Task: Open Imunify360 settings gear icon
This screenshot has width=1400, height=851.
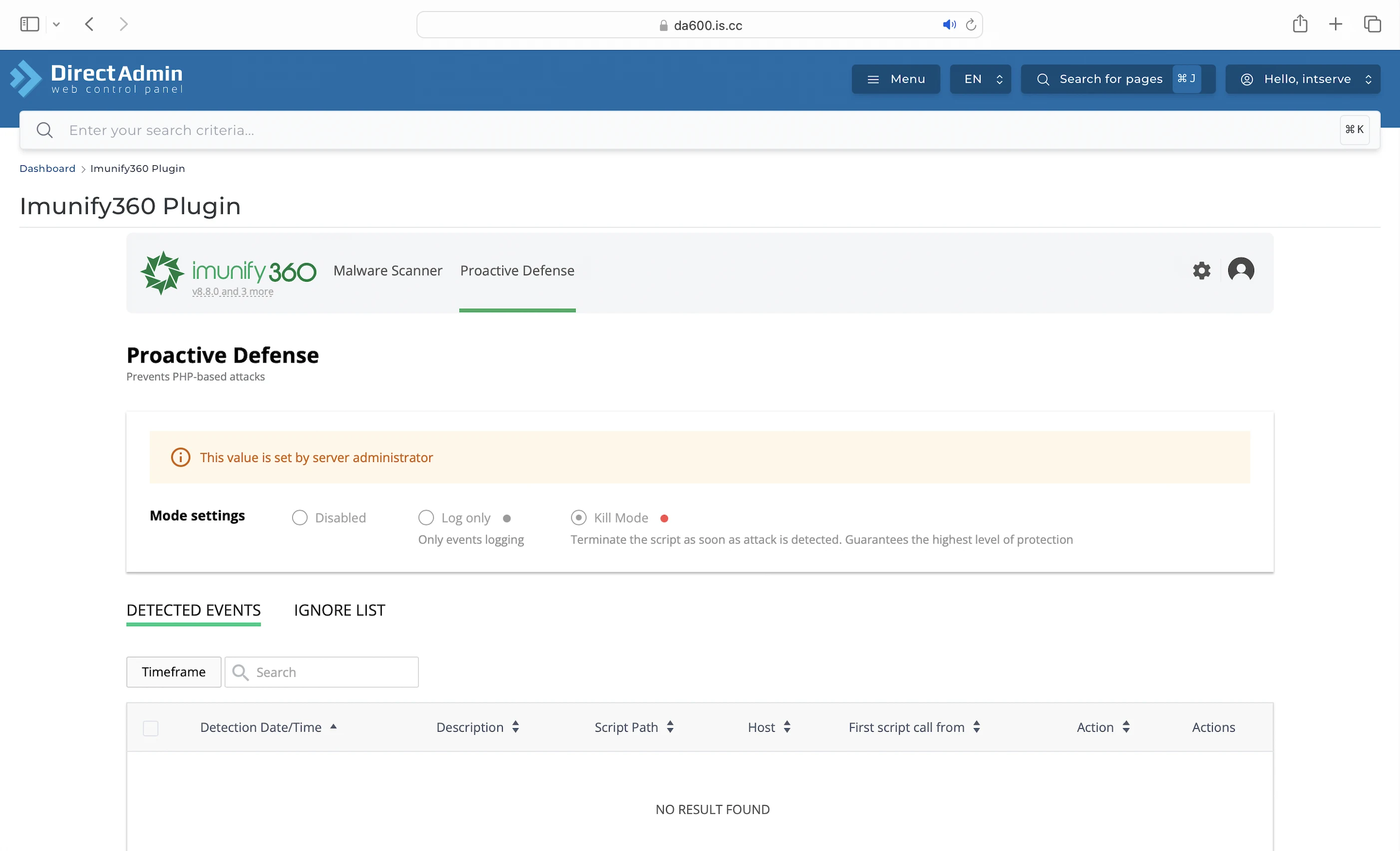Action: tap(1201, 271)
